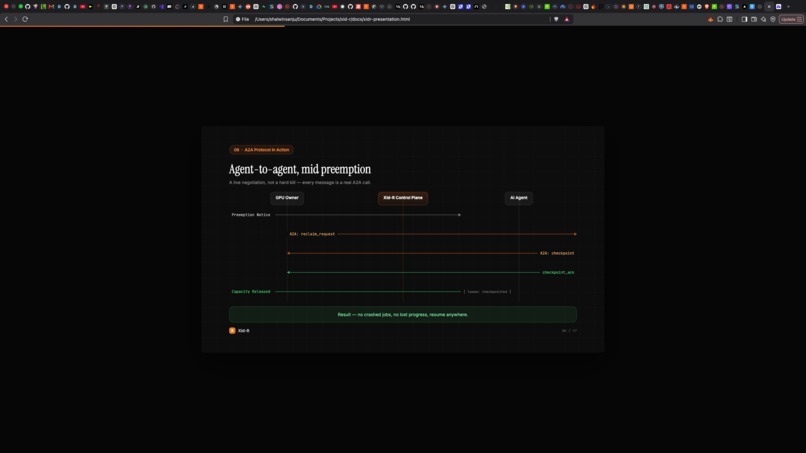Click the 'Agent-to-agent, mid preemption' heading
This screenshot has width=806, height=453.
coord(300,169)
